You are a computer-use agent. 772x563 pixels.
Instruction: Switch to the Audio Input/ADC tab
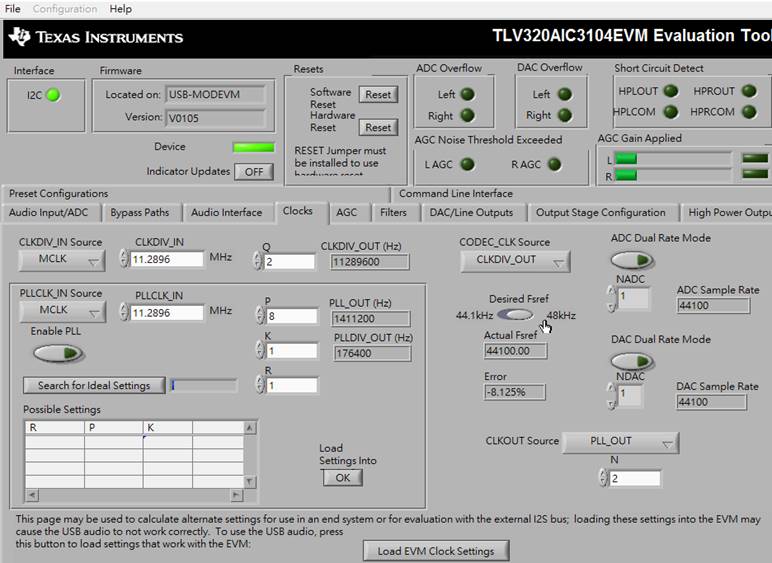pos(49,213)
